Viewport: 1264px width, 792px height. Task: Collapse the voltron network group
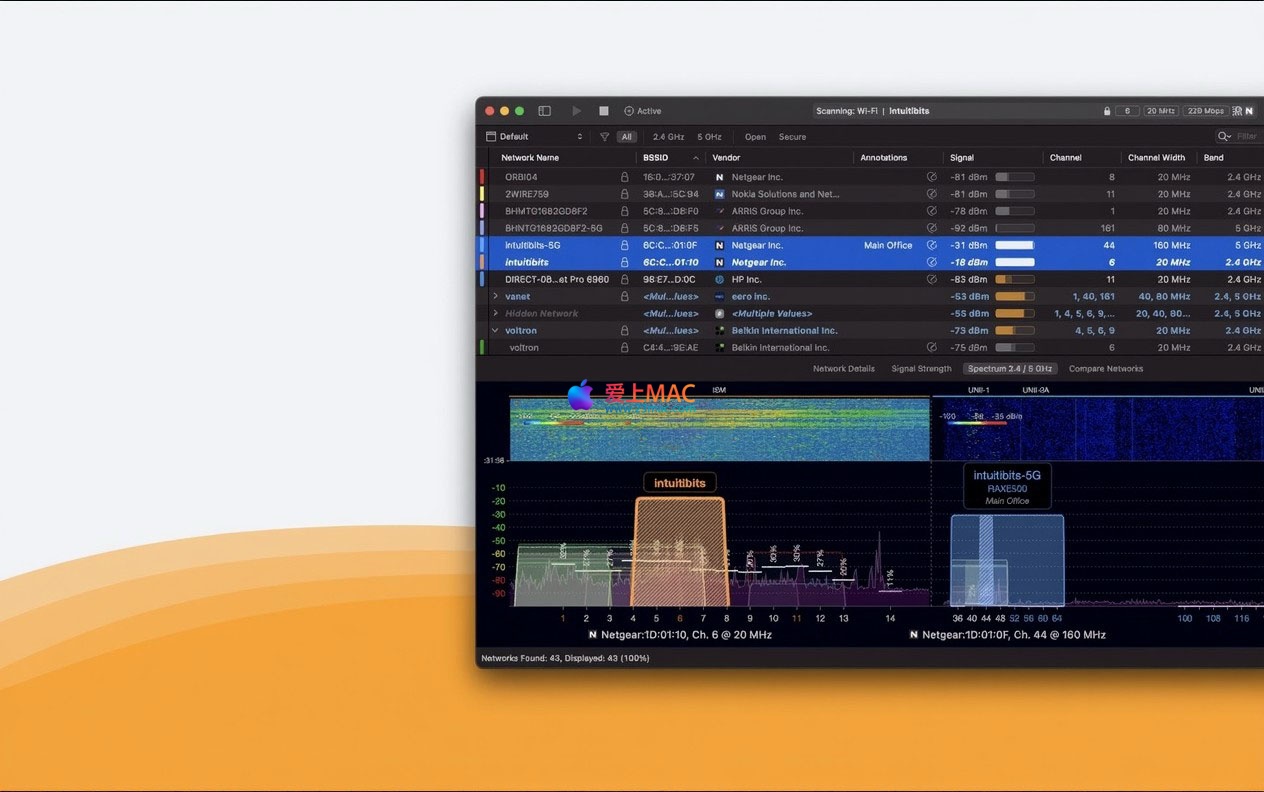495,331
